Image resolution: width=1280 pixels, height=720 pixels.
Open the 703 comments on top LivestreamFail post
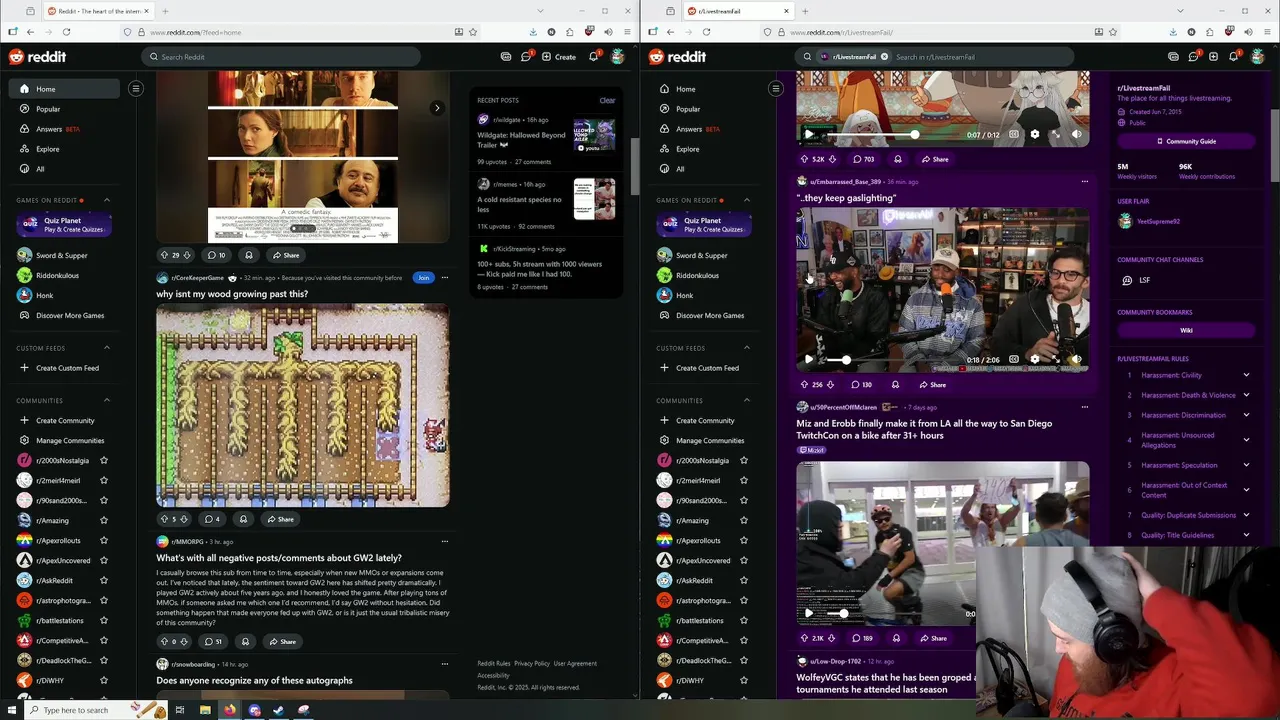point(863,159)
